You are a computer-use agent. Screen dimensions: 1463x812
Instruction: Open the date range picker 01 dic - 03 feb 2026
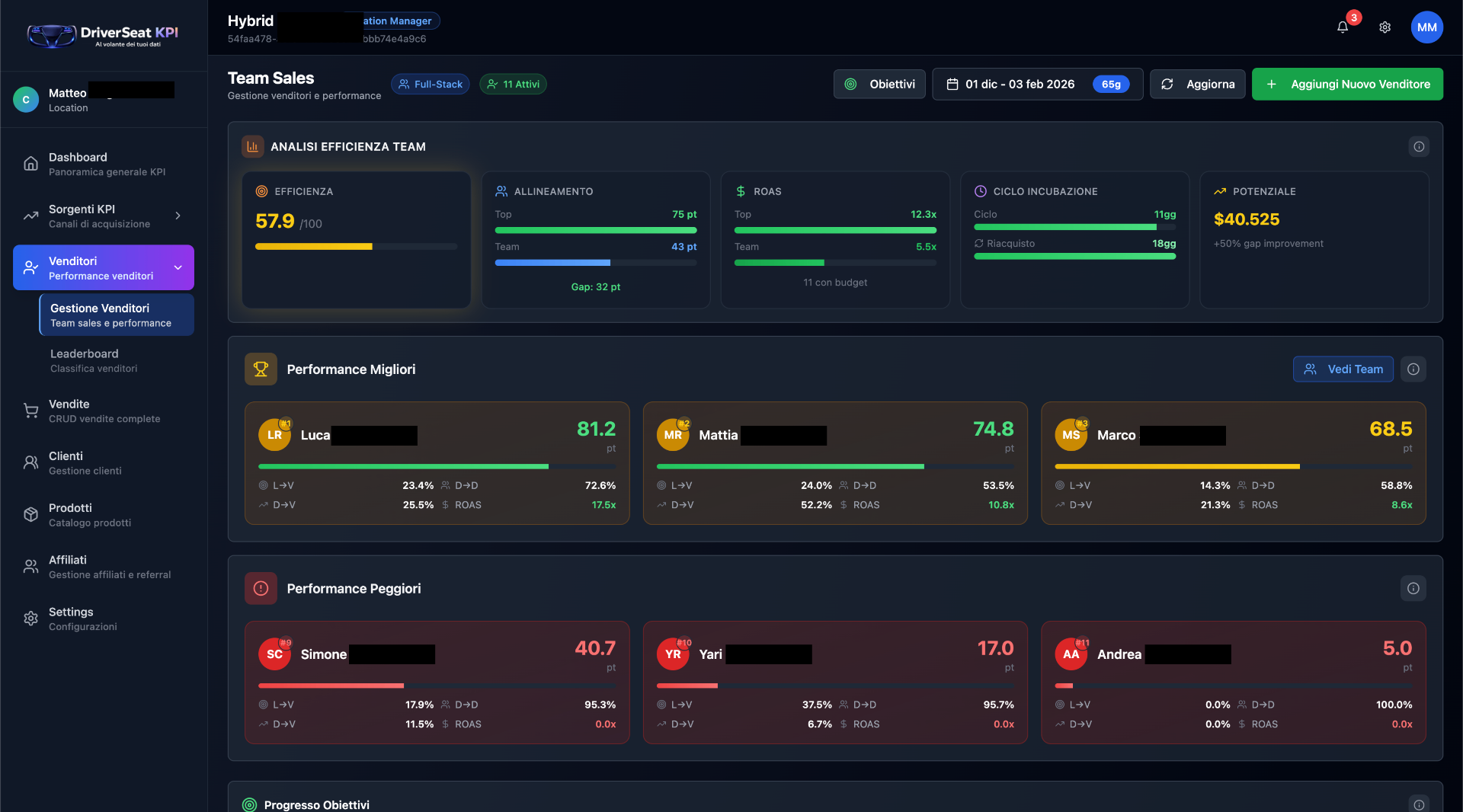pos(1036,85)
